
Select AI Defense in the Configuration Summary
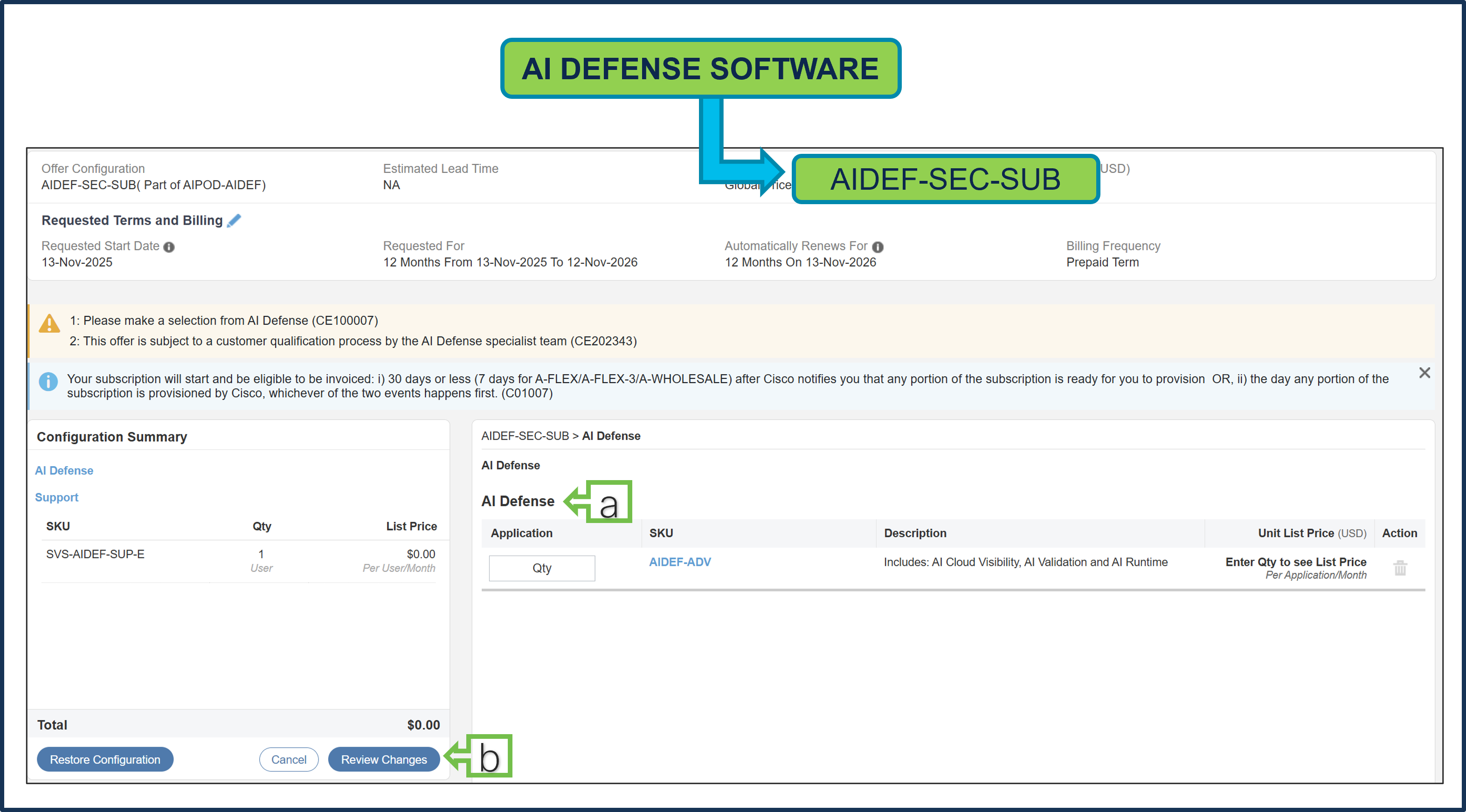pyautogui.click(x=64, y=471)
